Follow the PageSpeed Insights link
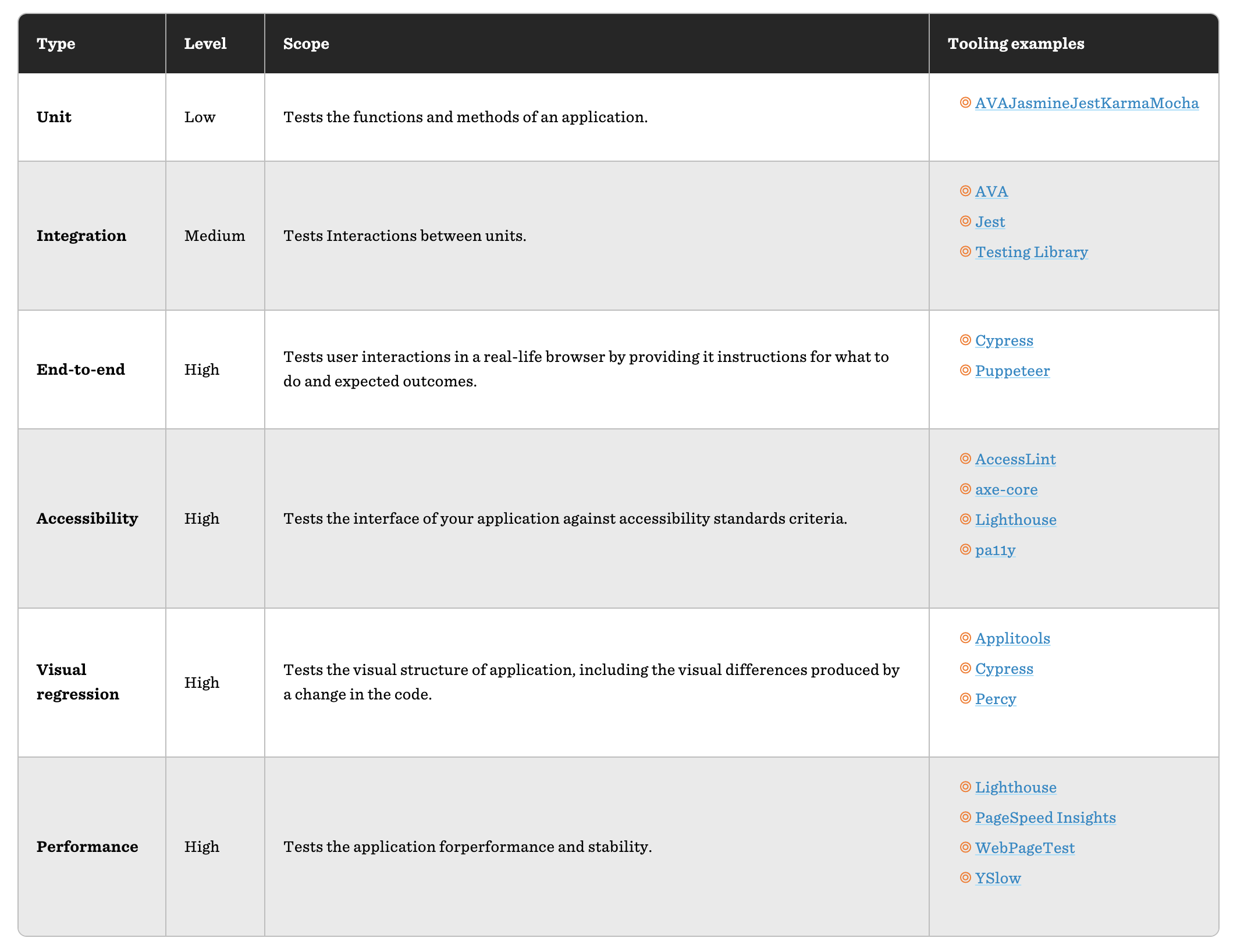The image size is (1244, 952). (x=1045, y=818)
